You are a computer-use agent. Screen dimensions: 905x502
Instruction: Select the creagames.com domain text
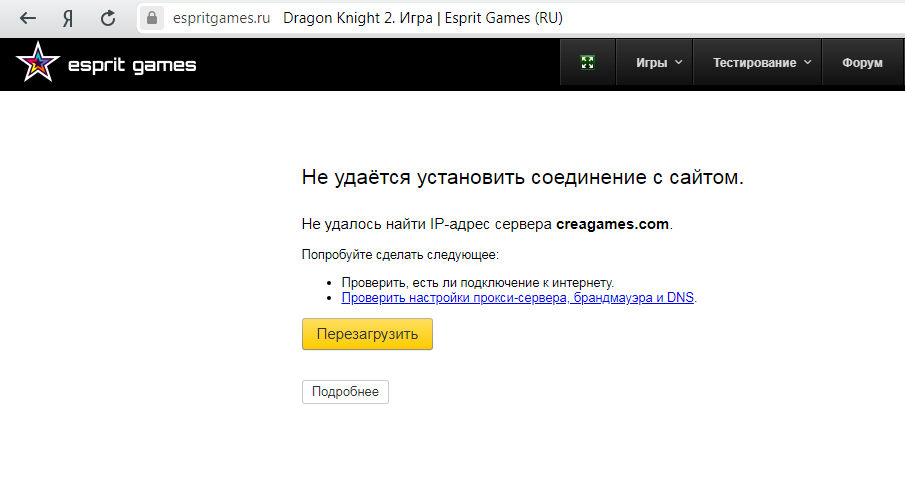[612, 224]
